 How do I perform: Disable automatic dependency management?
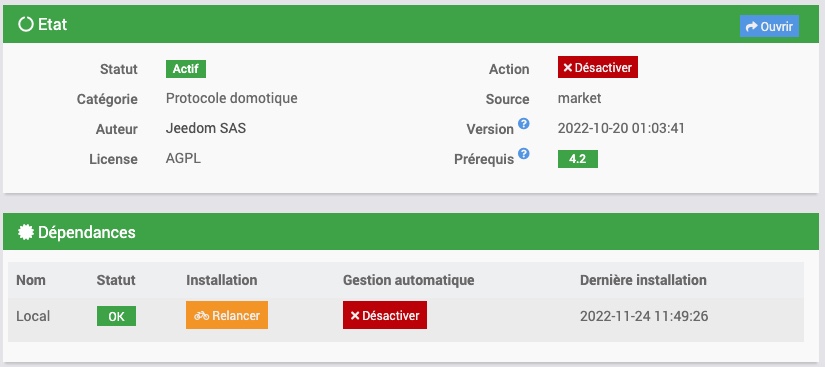(385, 315)
